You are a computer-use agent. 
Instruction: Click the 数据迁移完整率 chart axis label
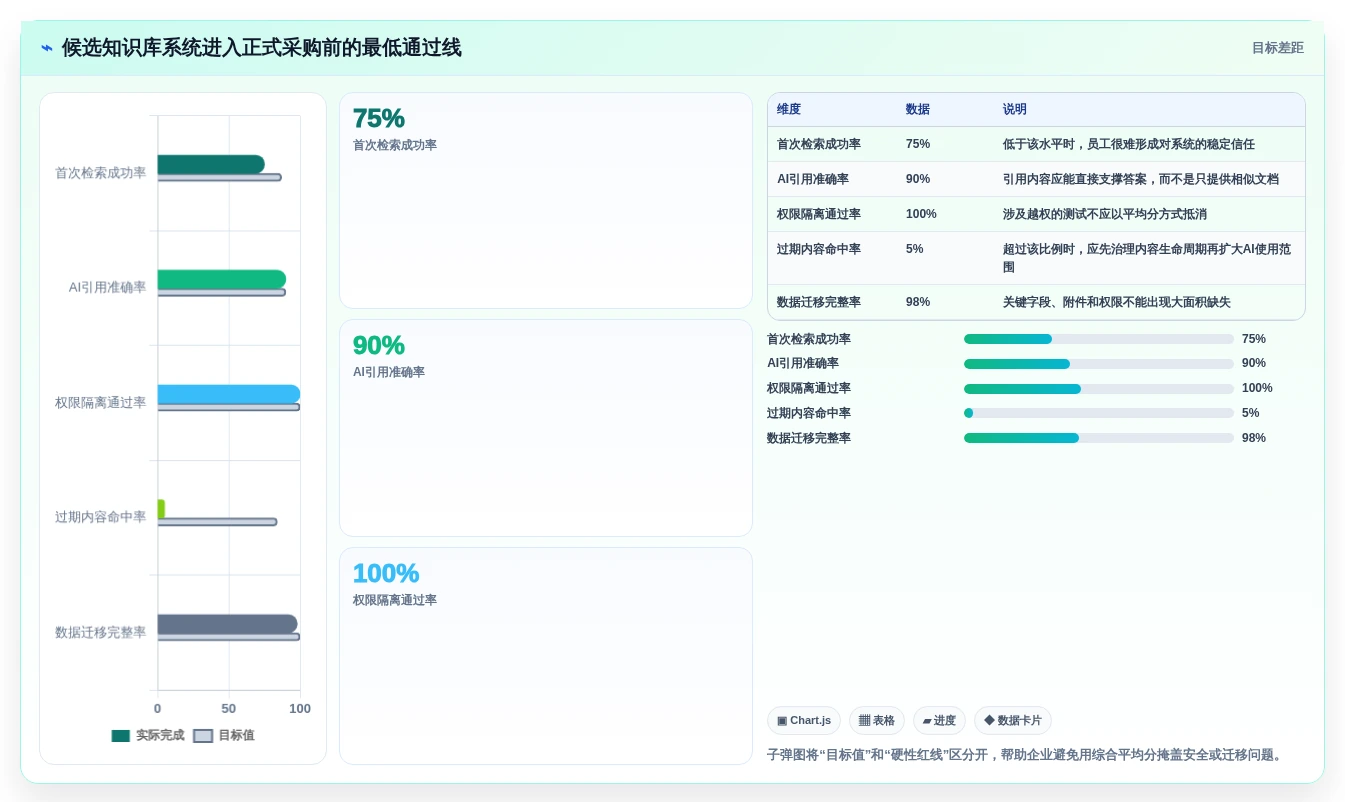click(100, 633)
